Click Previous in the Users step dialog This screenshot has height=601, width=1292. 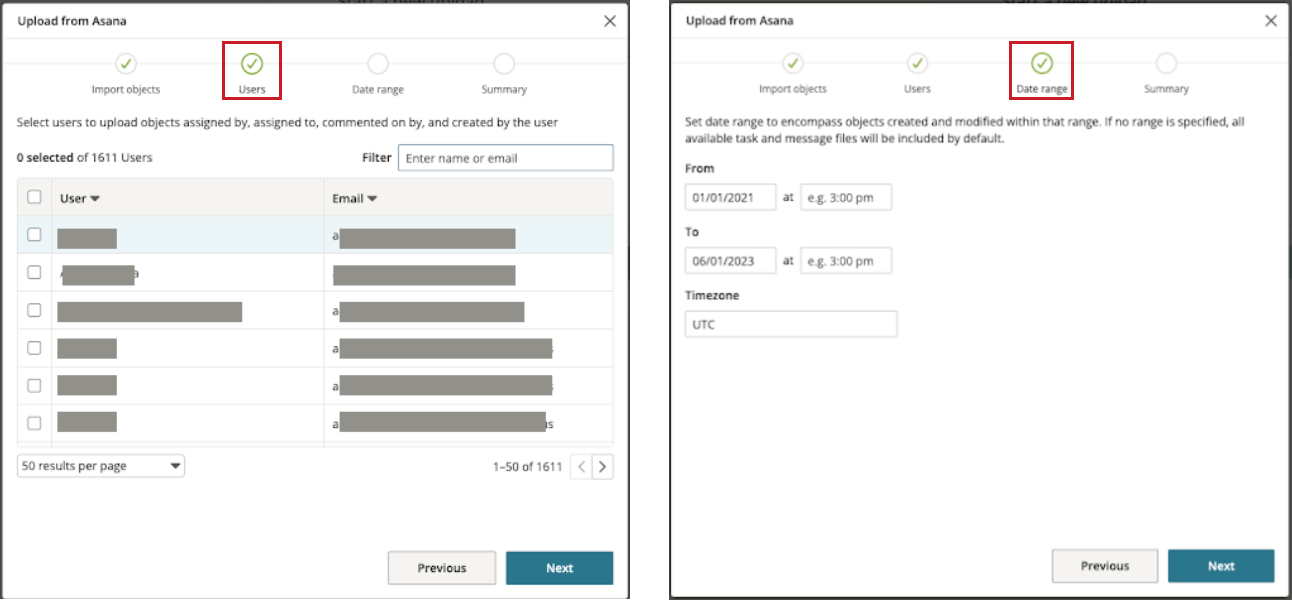click(x=442, y=568)
